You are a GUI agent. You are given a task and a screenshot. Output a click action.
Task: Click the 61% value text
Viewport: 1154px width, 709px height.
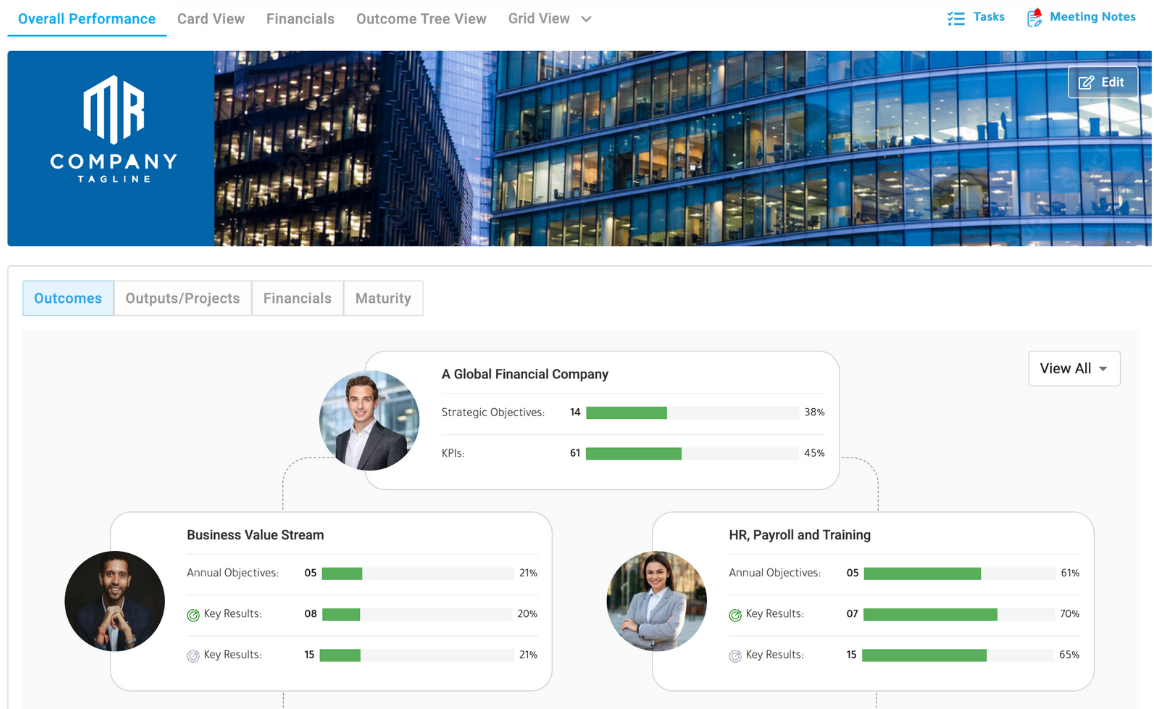click(1070, 573)
